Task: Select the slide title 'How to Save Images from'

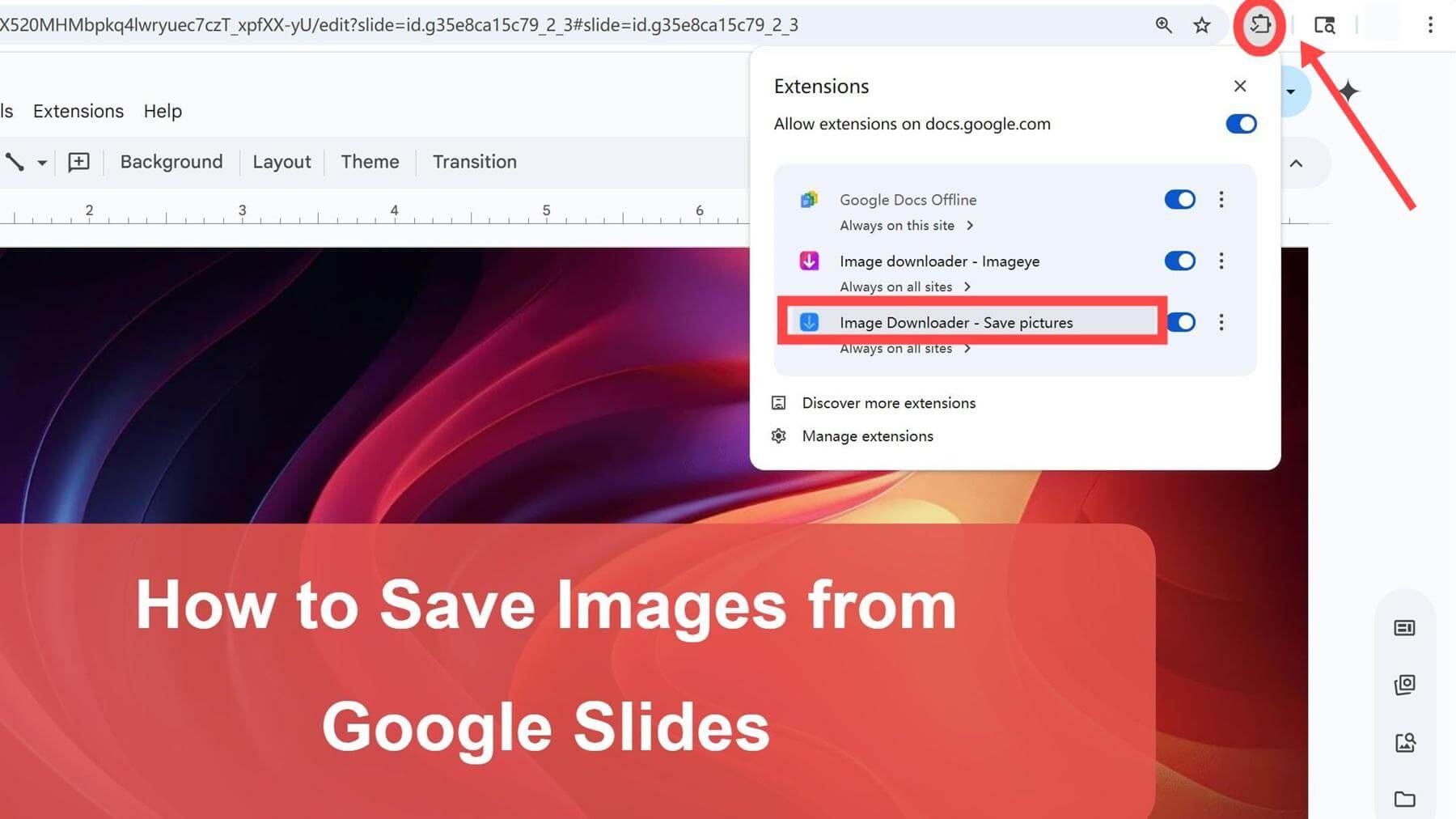Action: pyautogui.click(x=547, y=605)
